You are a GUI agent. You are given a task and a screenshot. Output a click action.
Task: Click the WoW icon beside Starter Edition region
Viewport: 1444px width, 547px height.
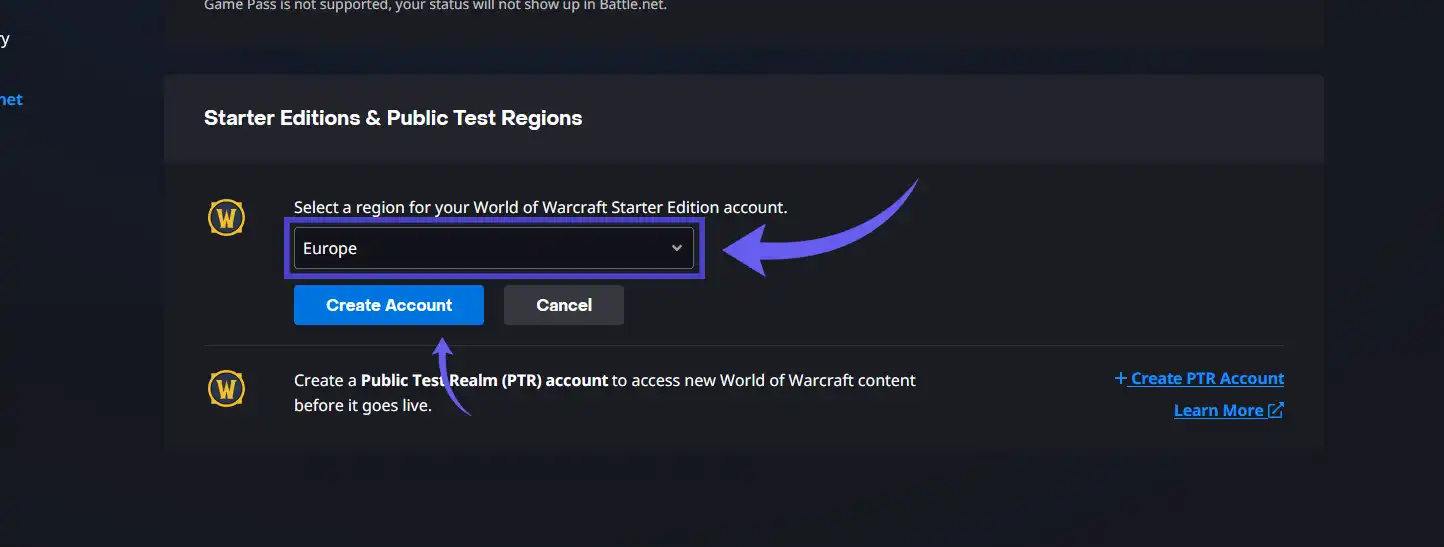coord(226,217)
